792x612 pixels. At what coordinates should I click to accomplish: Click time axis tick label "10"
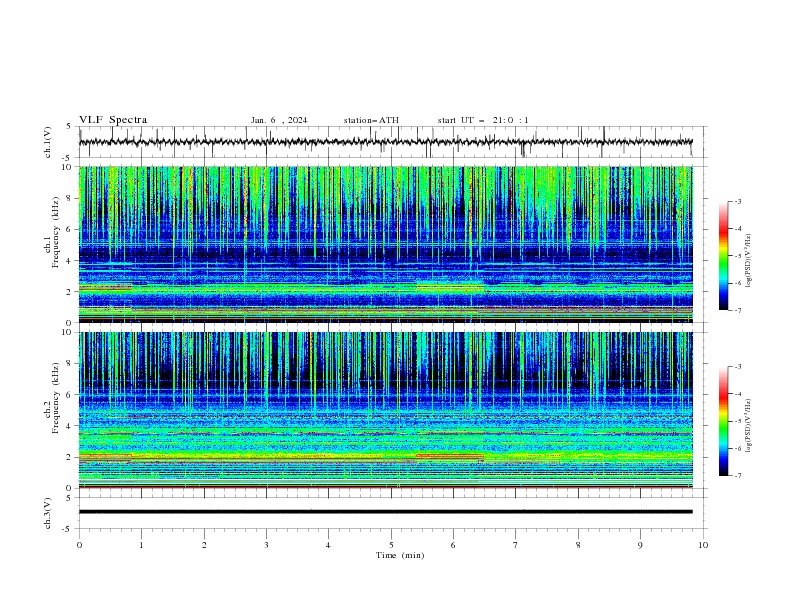pyautogui.click(x=703, y=545)
